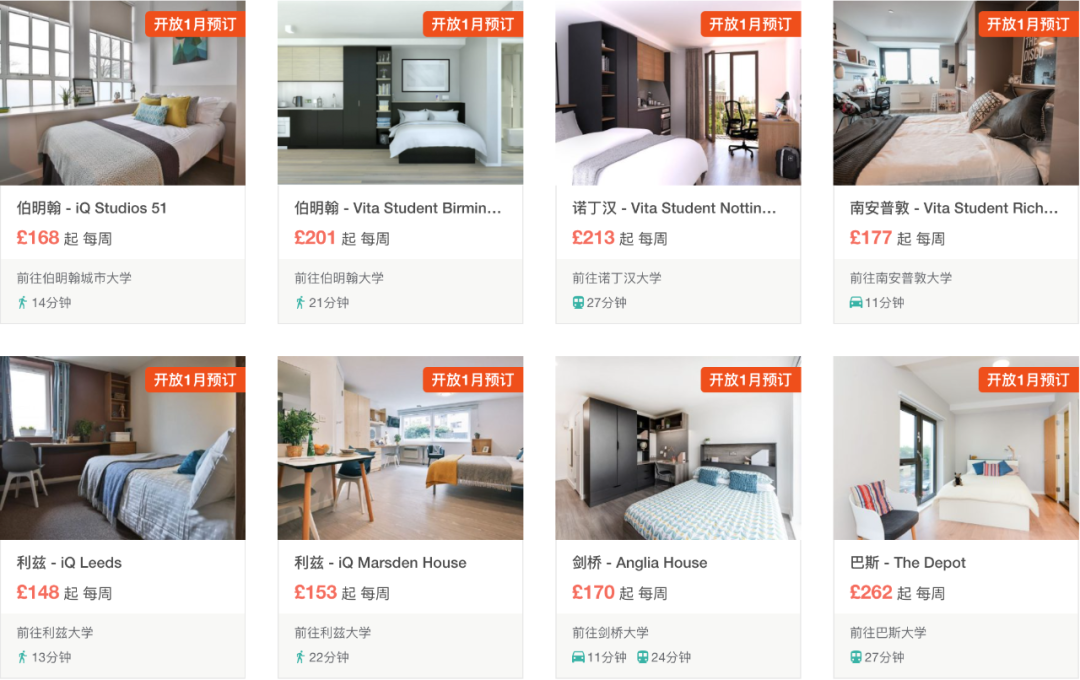Click the walking icon beside 21分钟
Viewport: 1080px width, 680px height.
pyautogui.click(x=300, y=302)
